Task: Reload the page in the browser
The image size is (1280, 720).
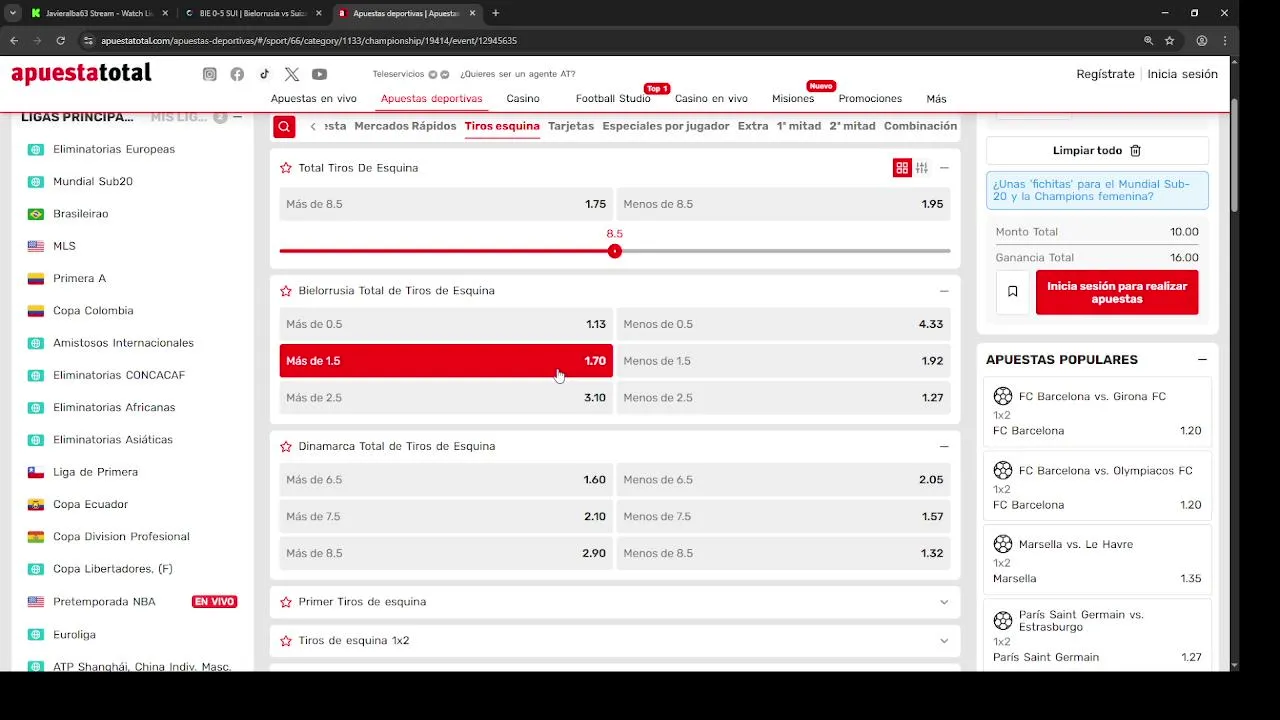Action: click(x=60, y=41)
